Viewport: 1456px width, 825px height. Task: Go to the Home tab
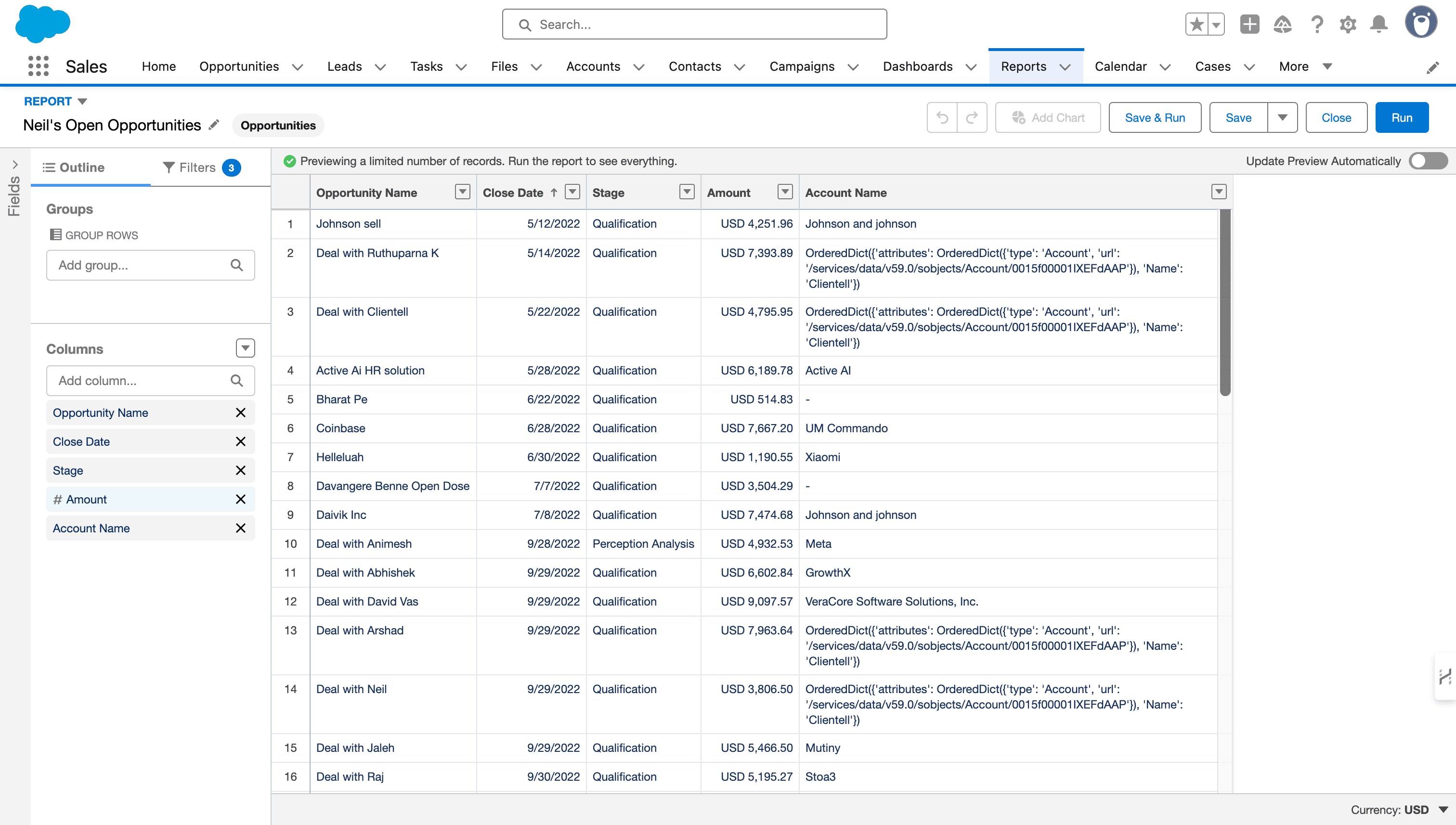(159, 66)
